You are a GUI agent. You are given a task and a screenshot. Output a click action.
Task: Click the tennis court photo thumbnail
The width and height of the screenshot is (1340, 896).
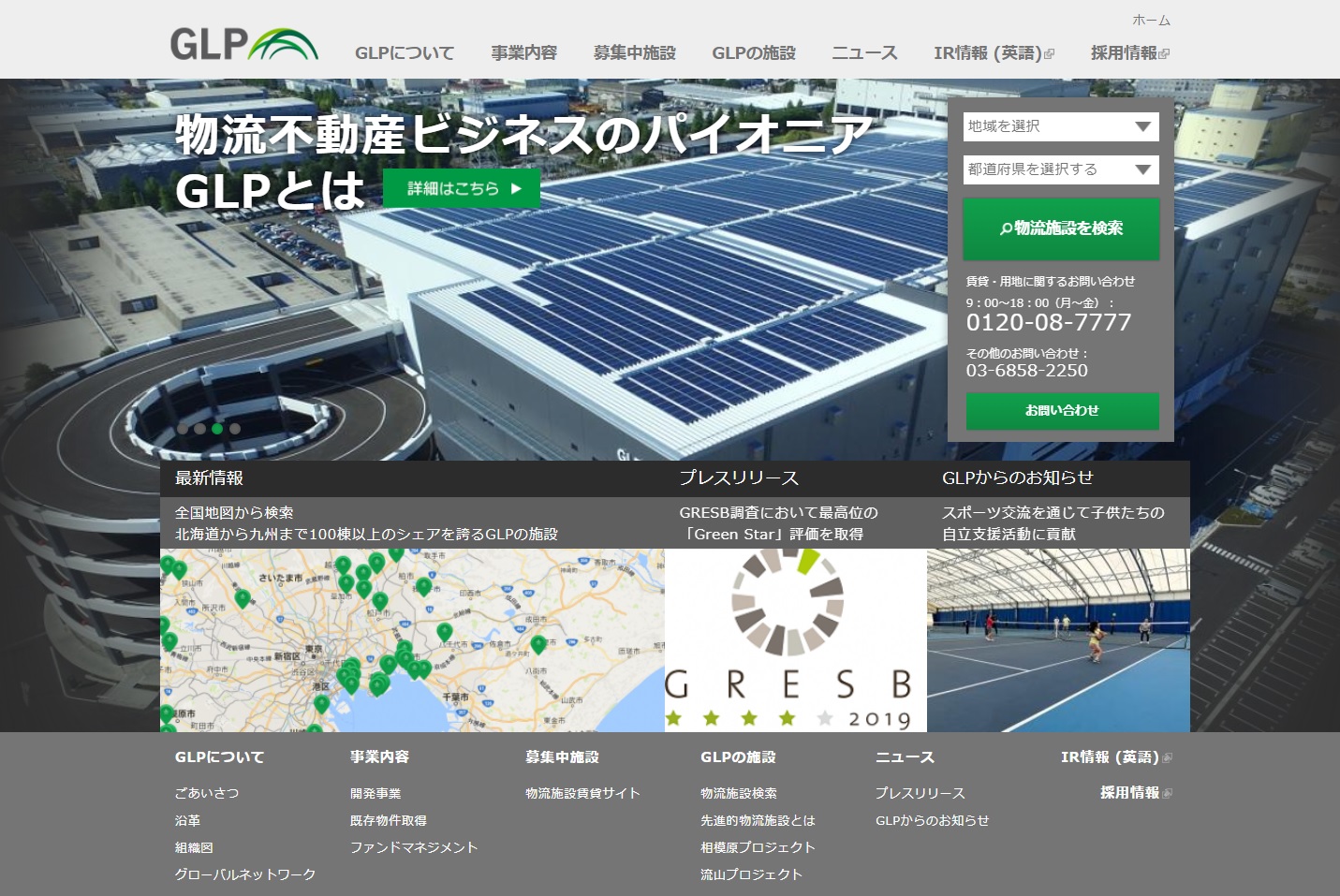[x=1058, y=640]
